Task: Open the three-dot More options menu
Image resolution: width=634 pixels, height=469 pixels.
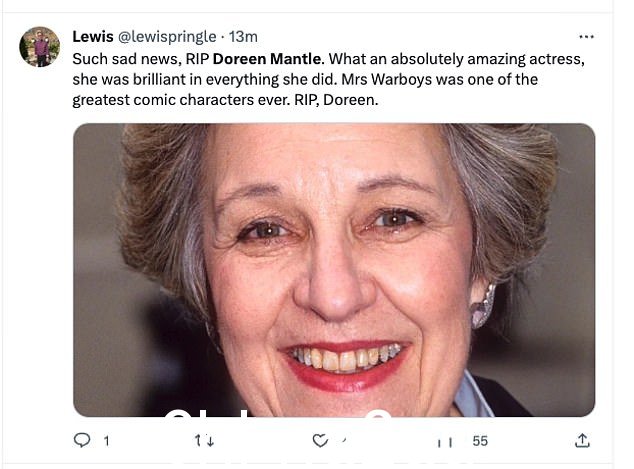Action: [x=586, y=37]
